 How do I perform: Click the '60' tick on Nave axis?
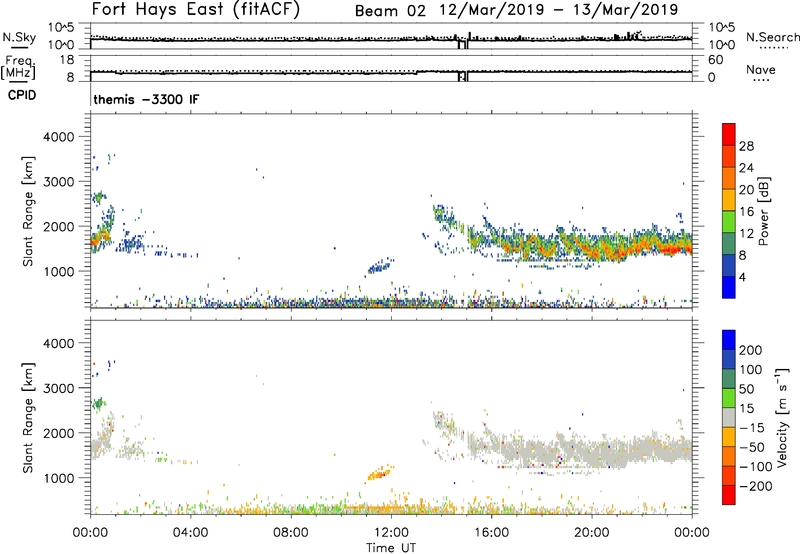click(x=715, y=60)
